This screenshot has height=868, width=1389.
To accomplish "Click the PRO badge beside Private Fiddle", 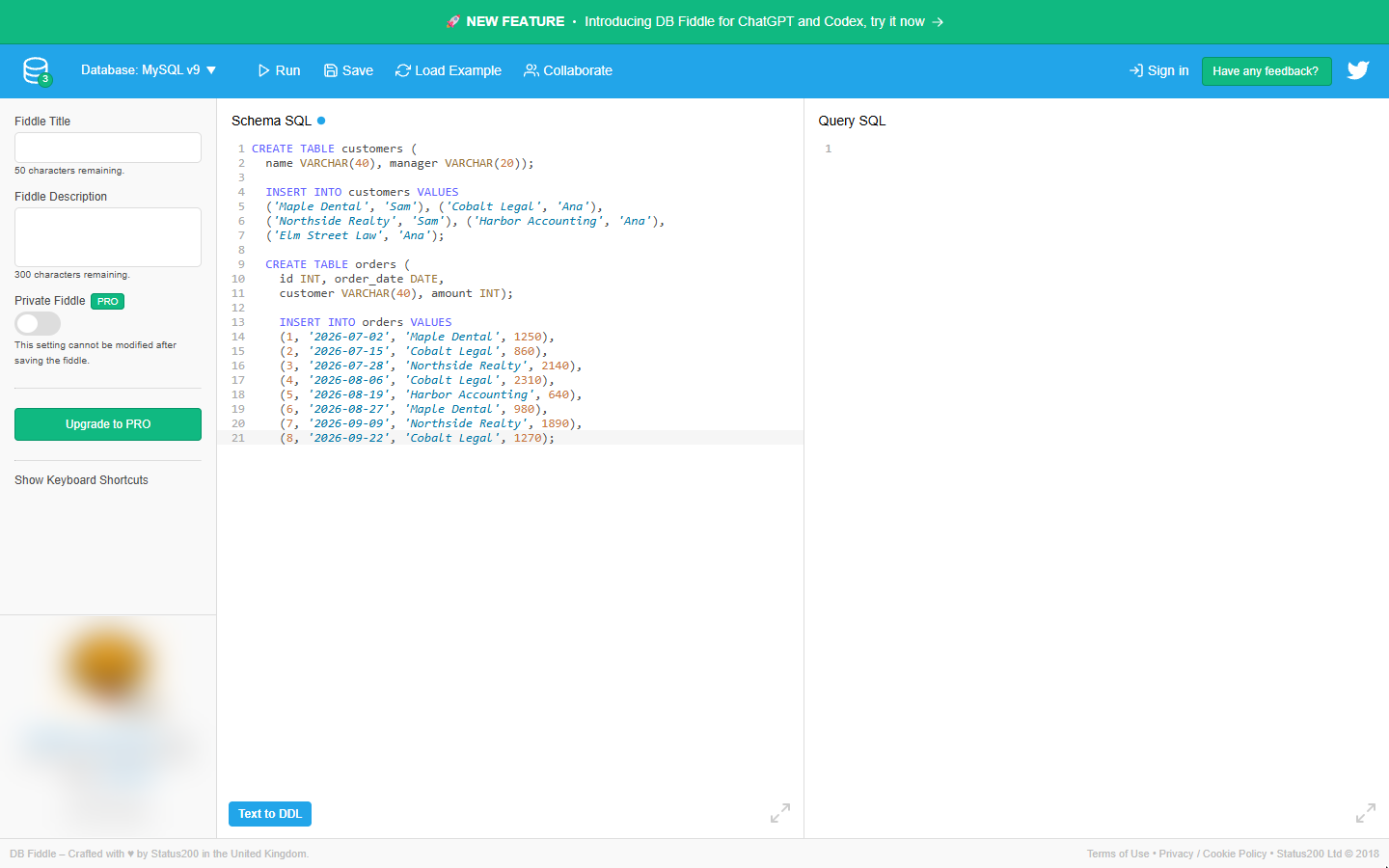I will point(107,301).
